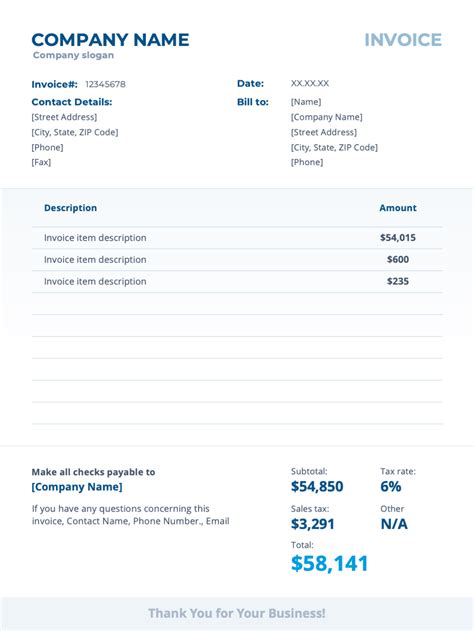Select the [Street Address] under Contact Details
This screenshot has width=474, height=631.
(x=64, y=117)
